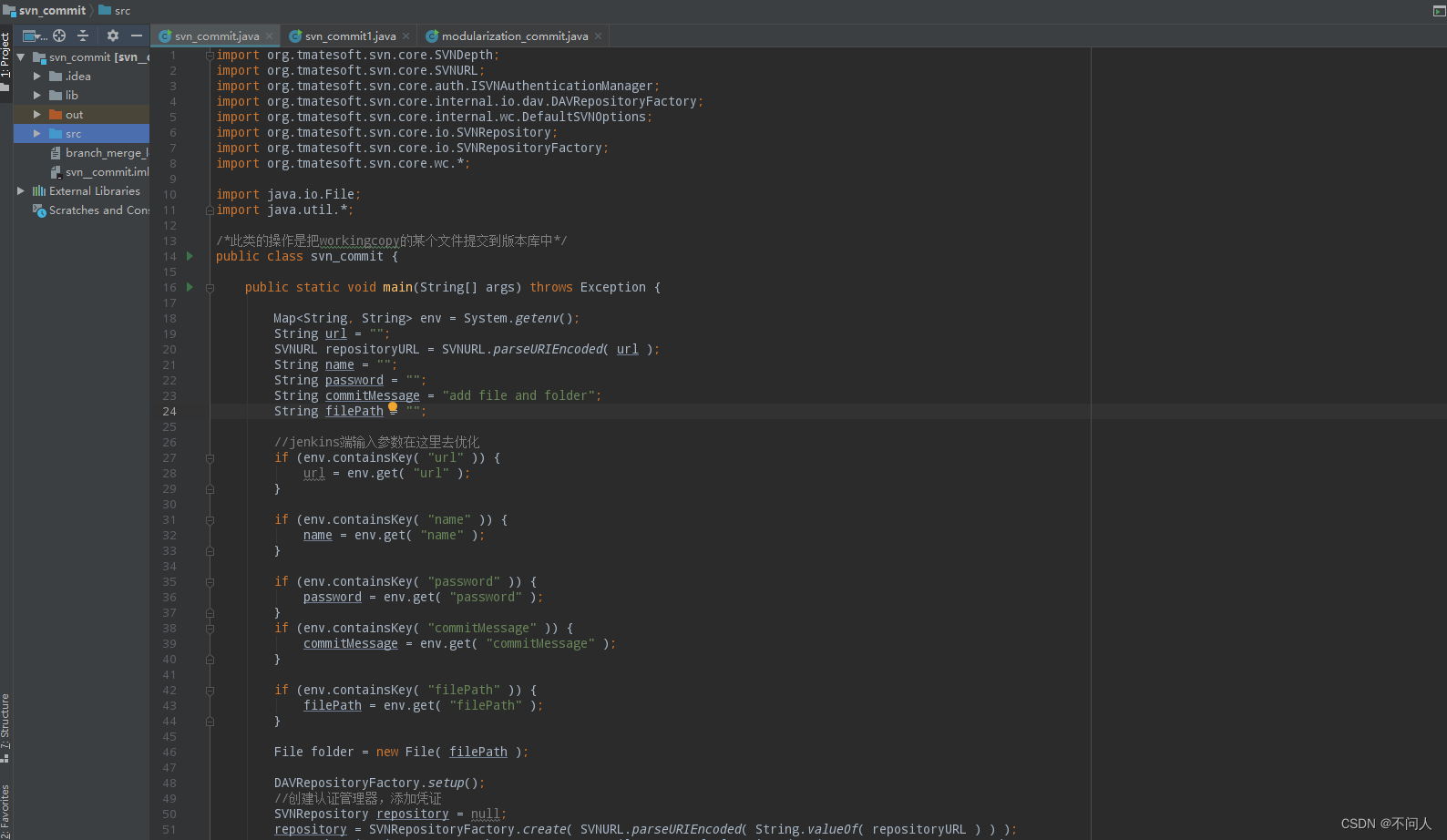Fold the main method at line 16
The image size is (1447, 840).
[210, 287]
